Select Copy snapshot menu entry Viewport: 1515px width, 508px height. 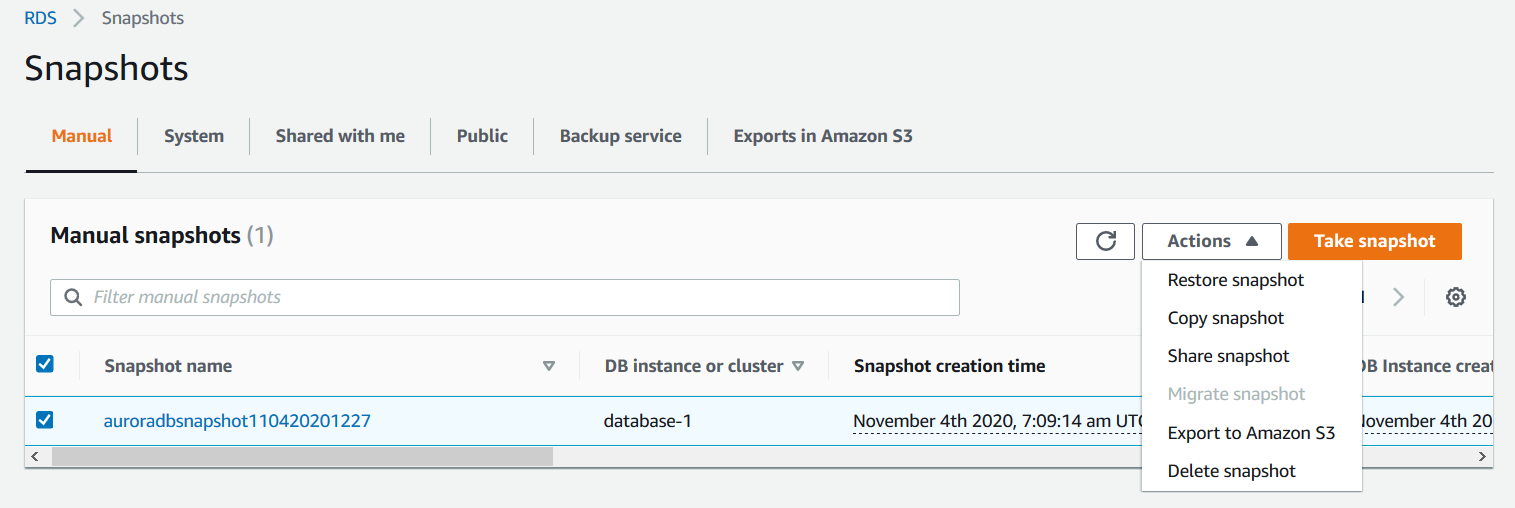pyautogui.click(x=1225, y=318)
